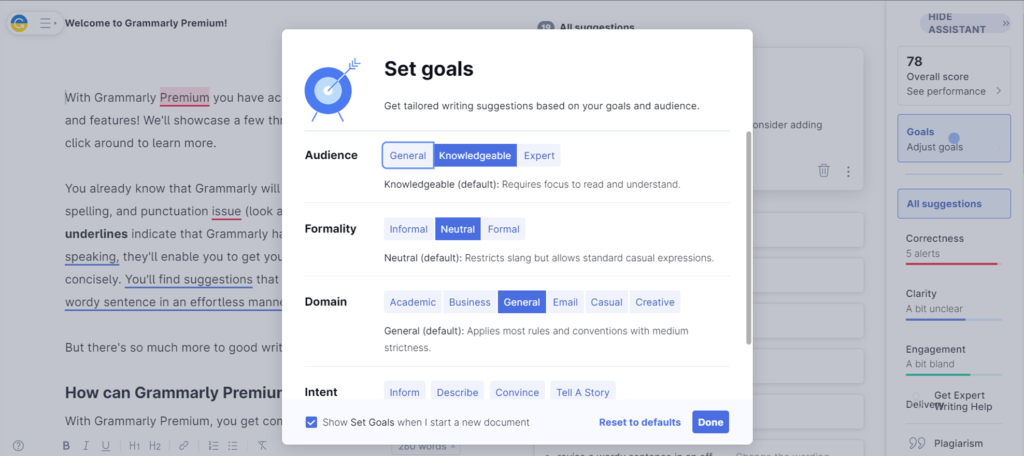Choose Business domain
The width and height of the screenshot is (1024, 456).
coord(470,302)
